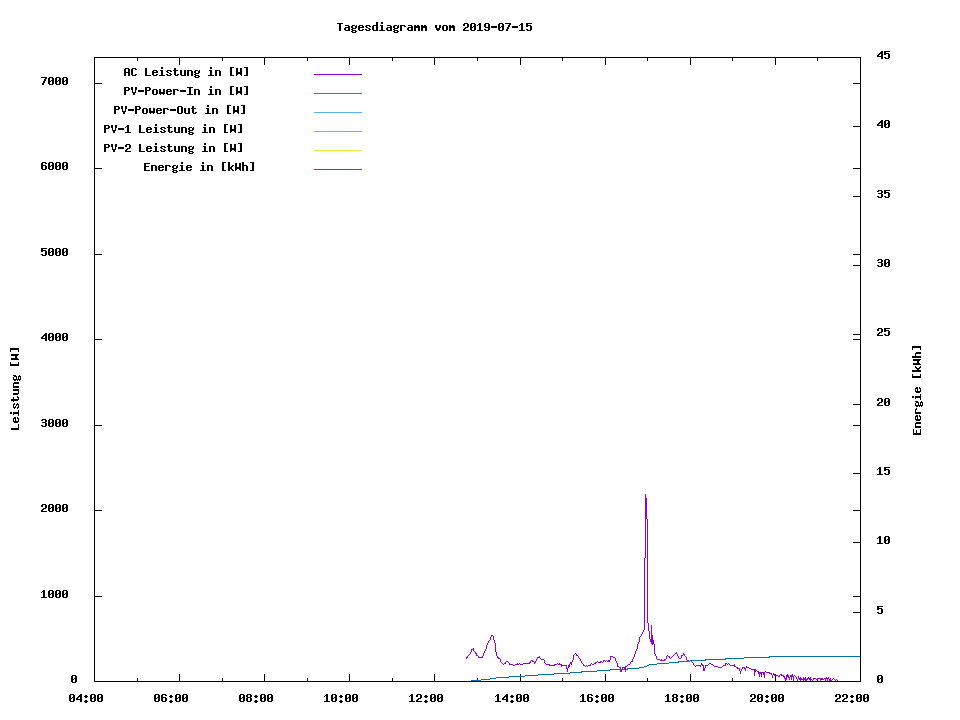Viewport: 960px width, 720px height.
Task: Click the Energie in [kWh] legend label
Action: tap(199, 167)
